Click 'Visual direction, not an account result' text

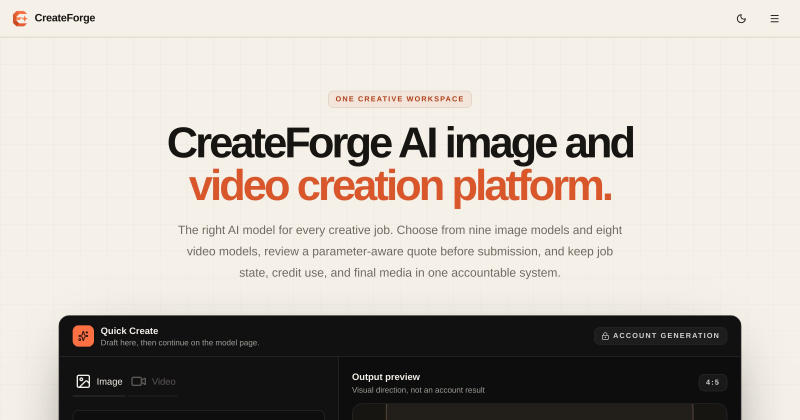[418, 390]
